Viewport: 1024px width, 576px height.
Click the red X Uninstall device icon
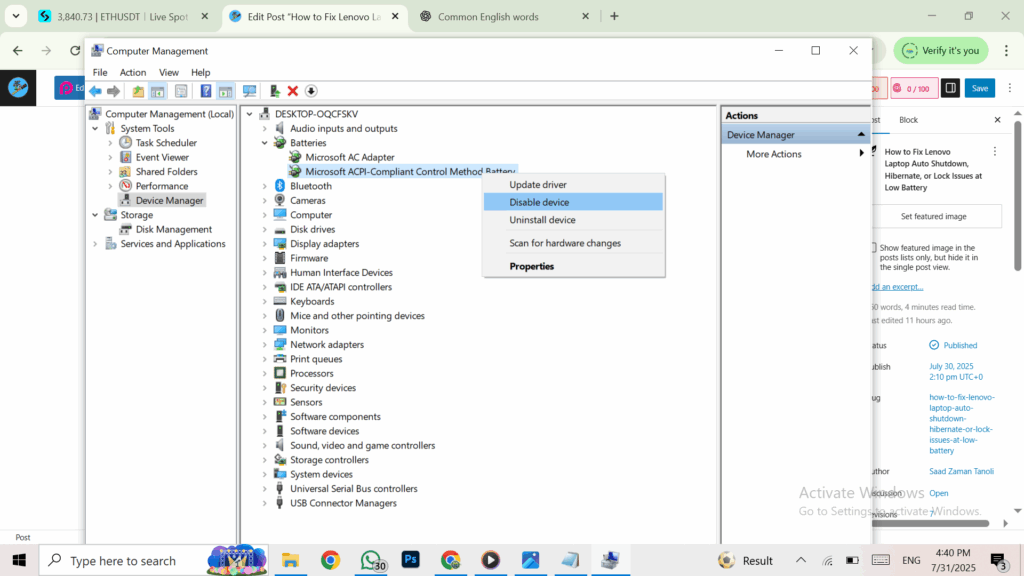[293, 91]
